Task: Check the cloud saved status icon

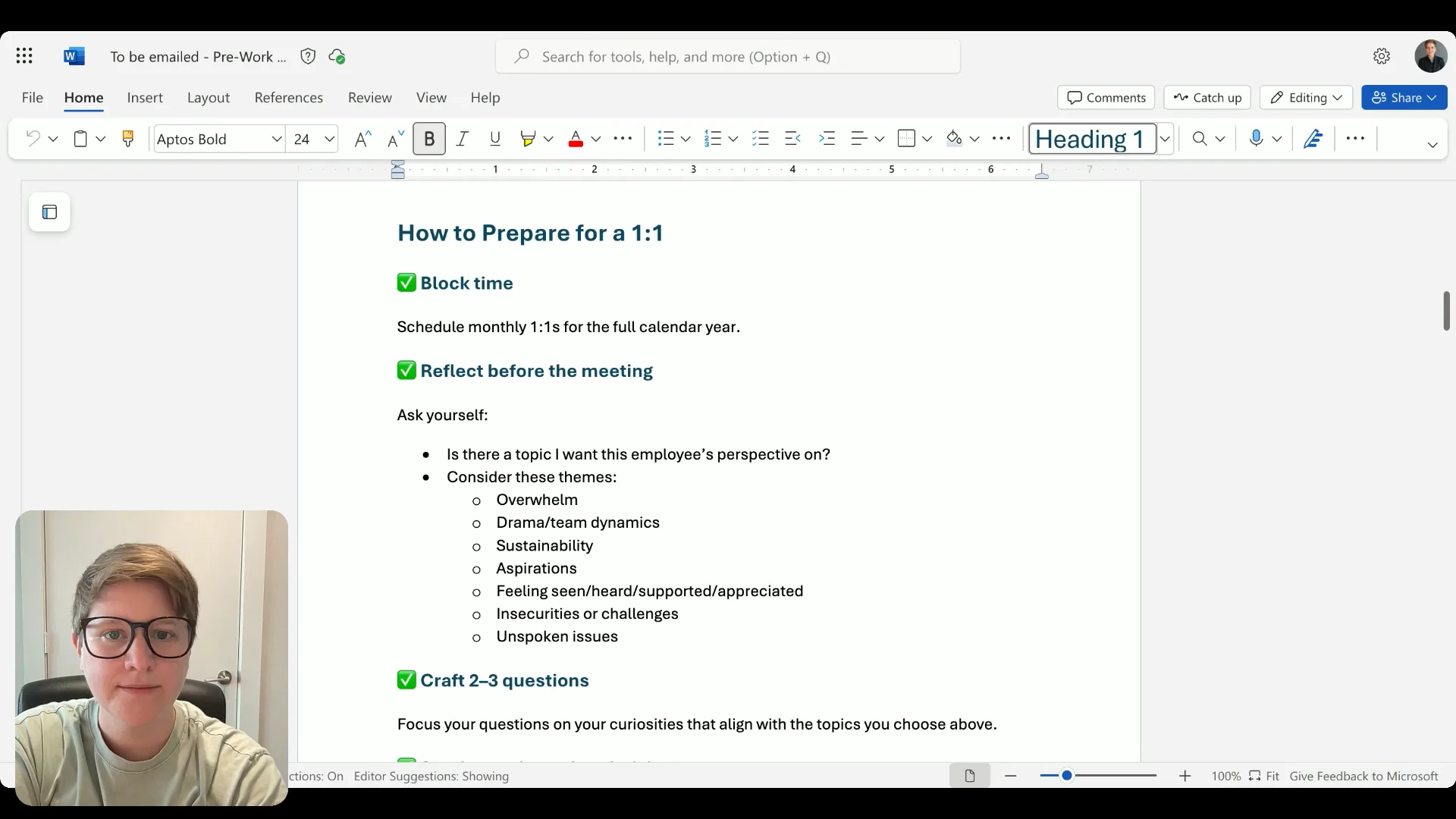Action: coord(337,56)
